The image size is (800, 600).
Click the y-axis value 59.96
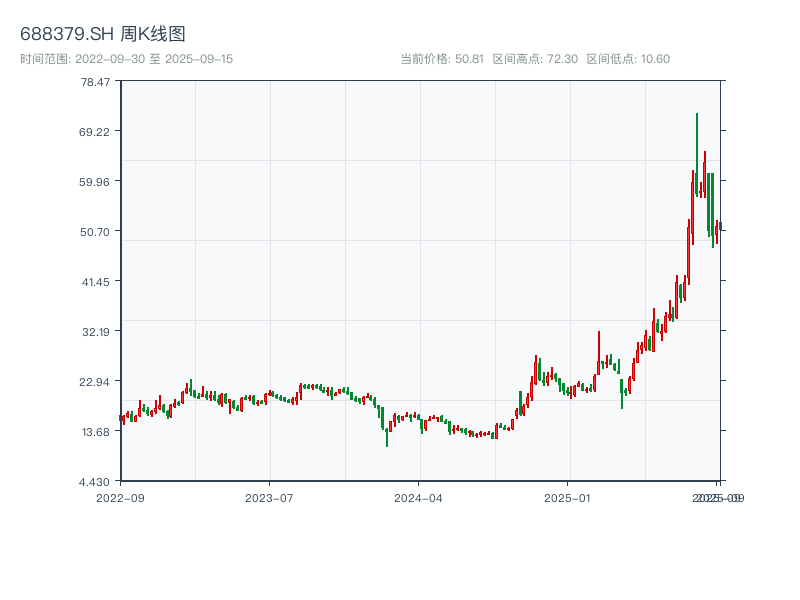(x=94, y=182)
